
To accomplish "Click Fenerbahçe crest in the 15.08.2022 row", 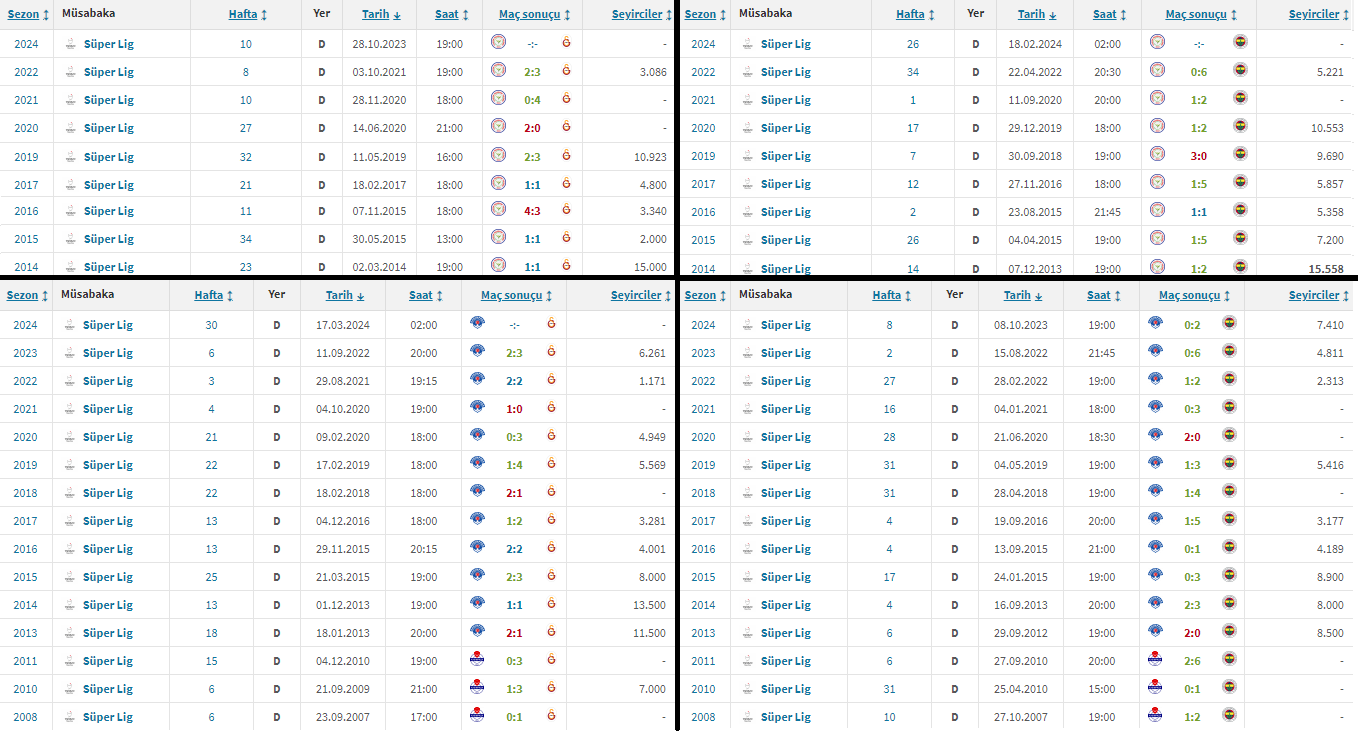I will [x=1229, y=351].
